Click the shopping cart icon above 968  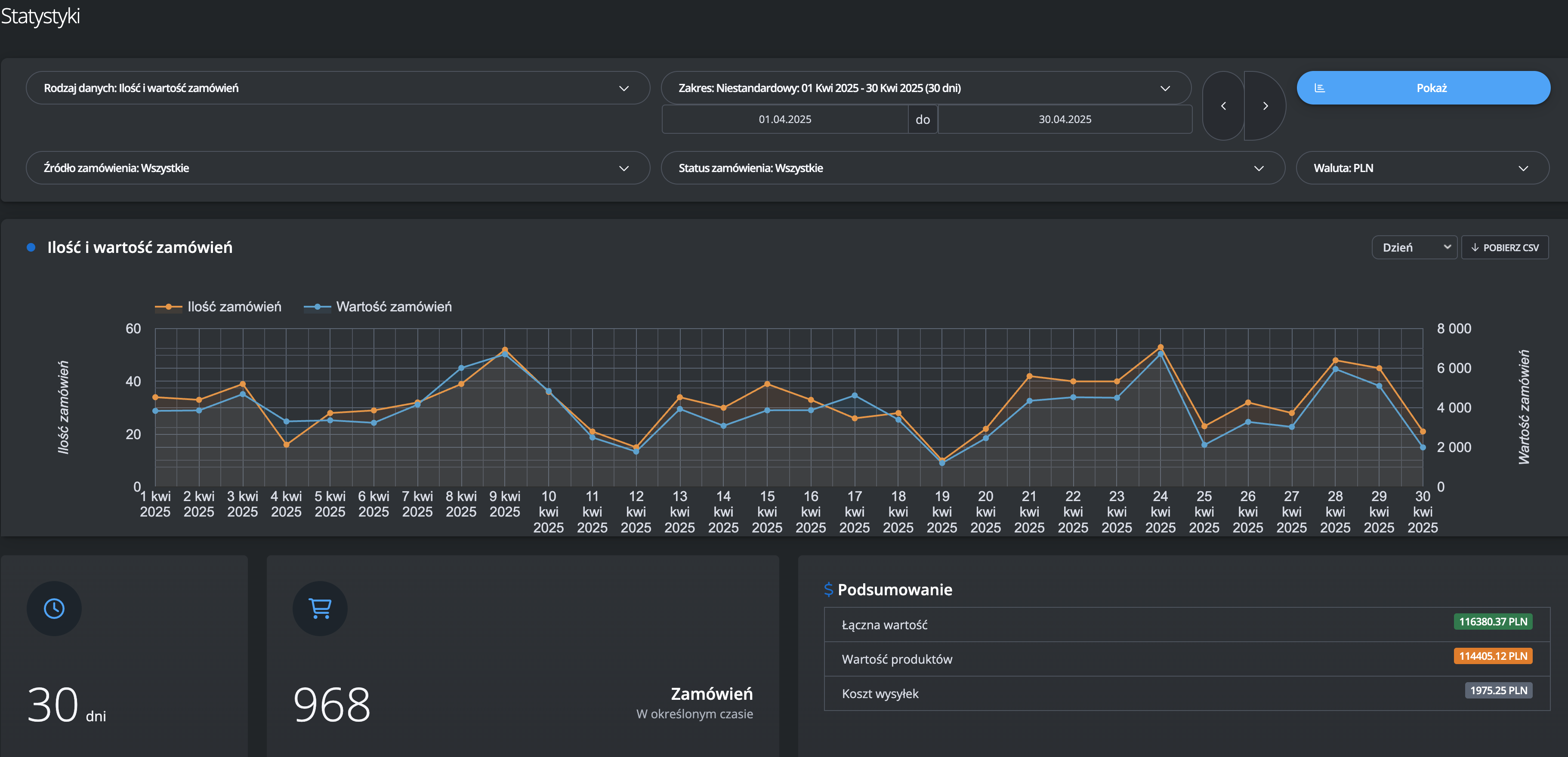[320, 608]
